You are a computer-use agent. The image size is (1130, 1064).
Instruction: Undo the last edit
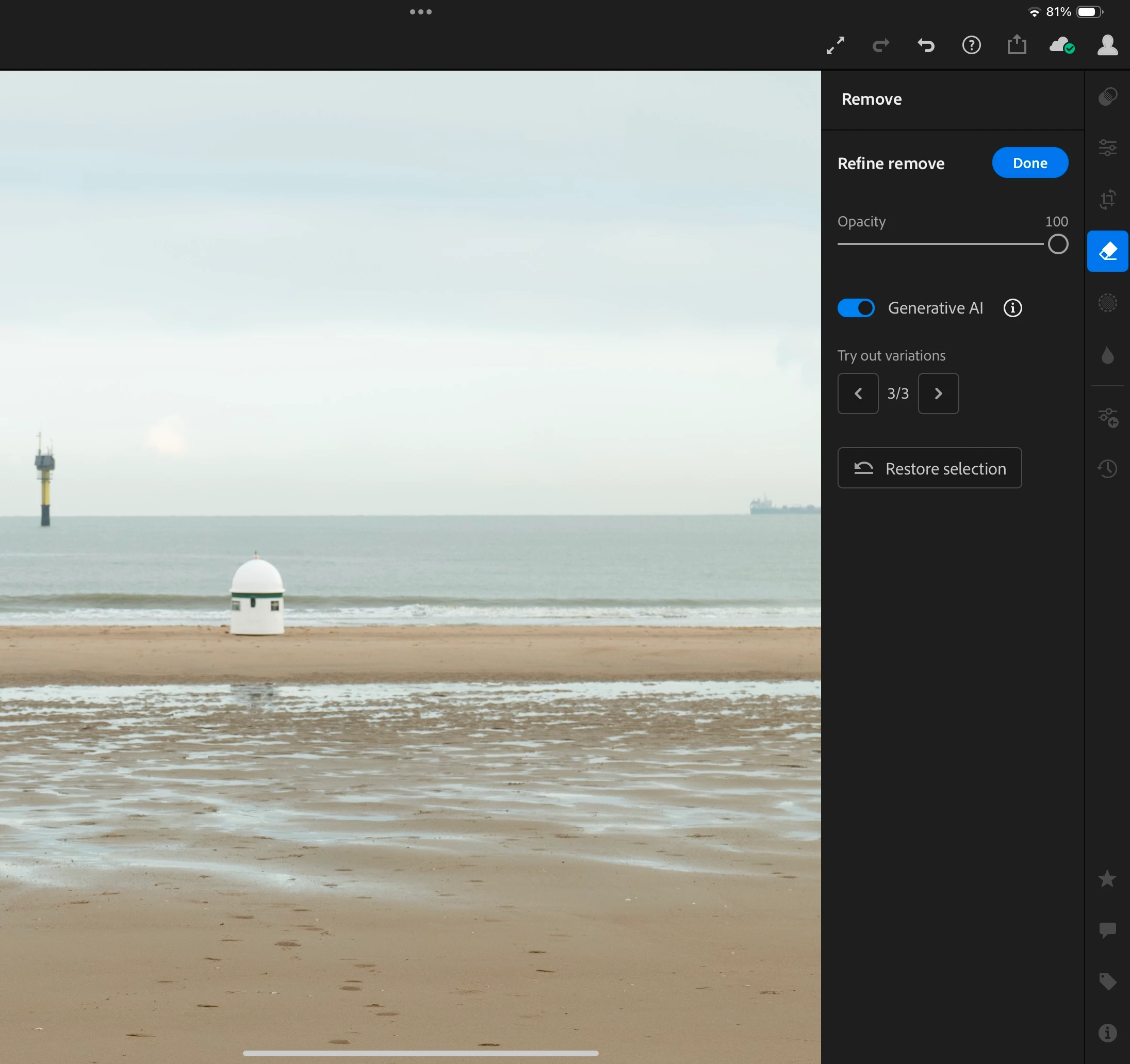coord(926,45)
